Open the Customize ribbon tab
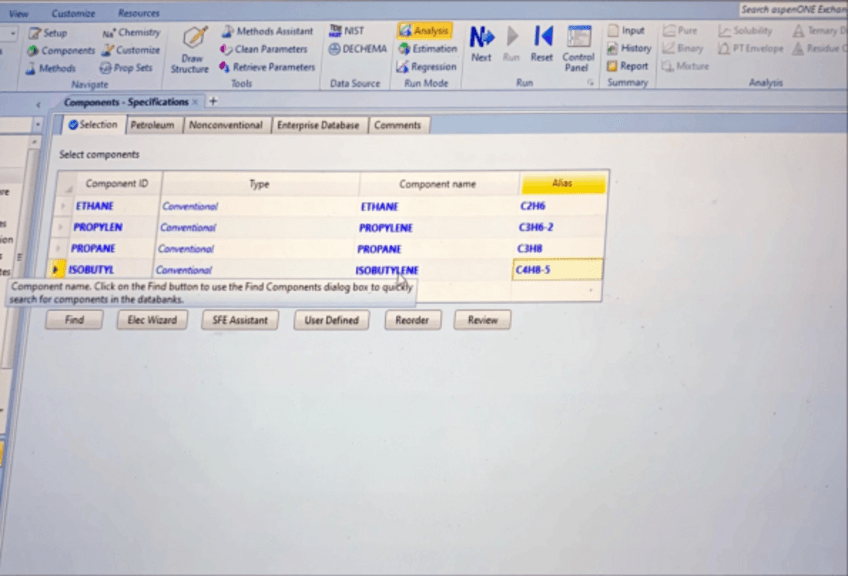The image size is (848, 576). [73, 13]
